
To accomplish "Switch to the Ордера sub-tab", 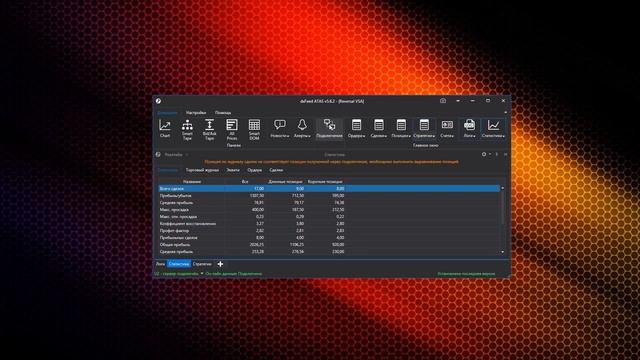I will point(254,170).
